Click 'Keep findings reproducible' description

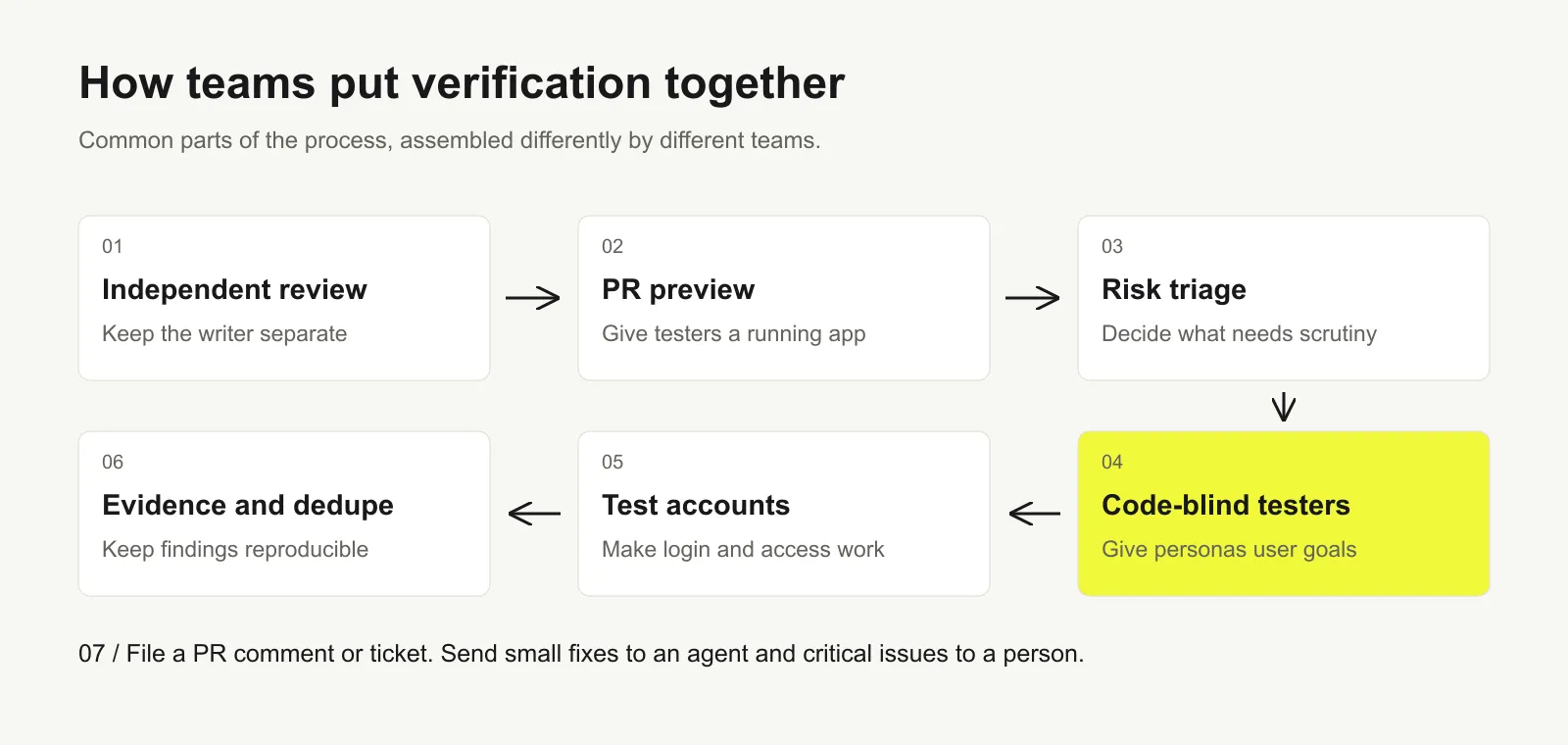[235, 549]
